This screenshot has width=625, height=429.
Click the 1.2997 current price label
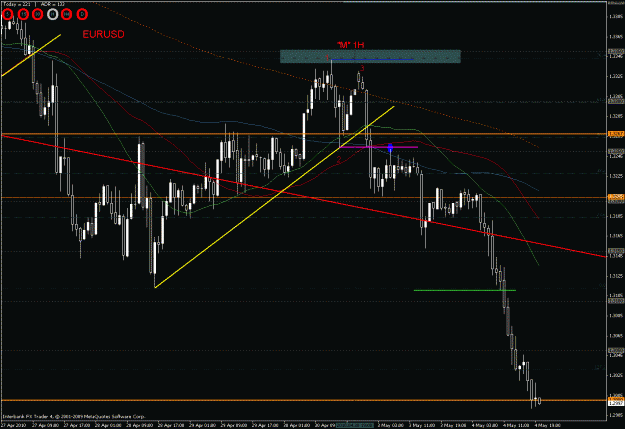(x=616, y=403)
